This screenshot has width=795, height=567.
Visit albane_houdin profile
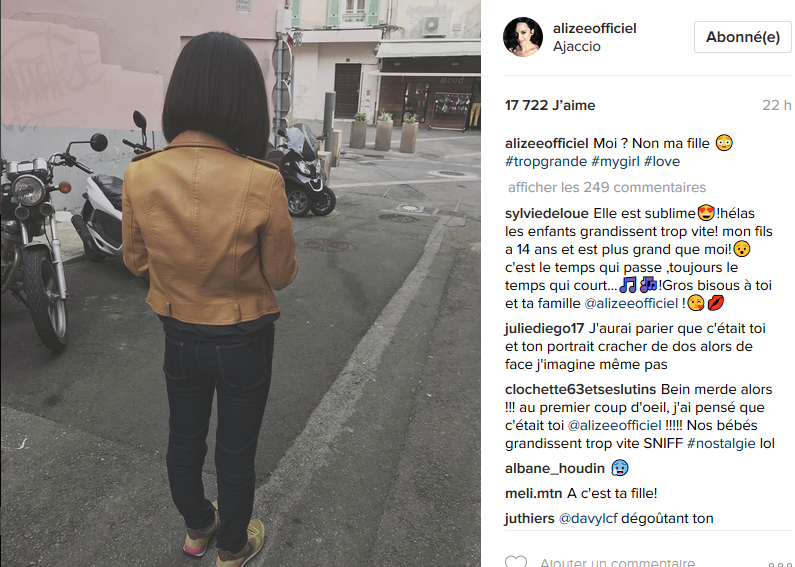pos(555,468)
